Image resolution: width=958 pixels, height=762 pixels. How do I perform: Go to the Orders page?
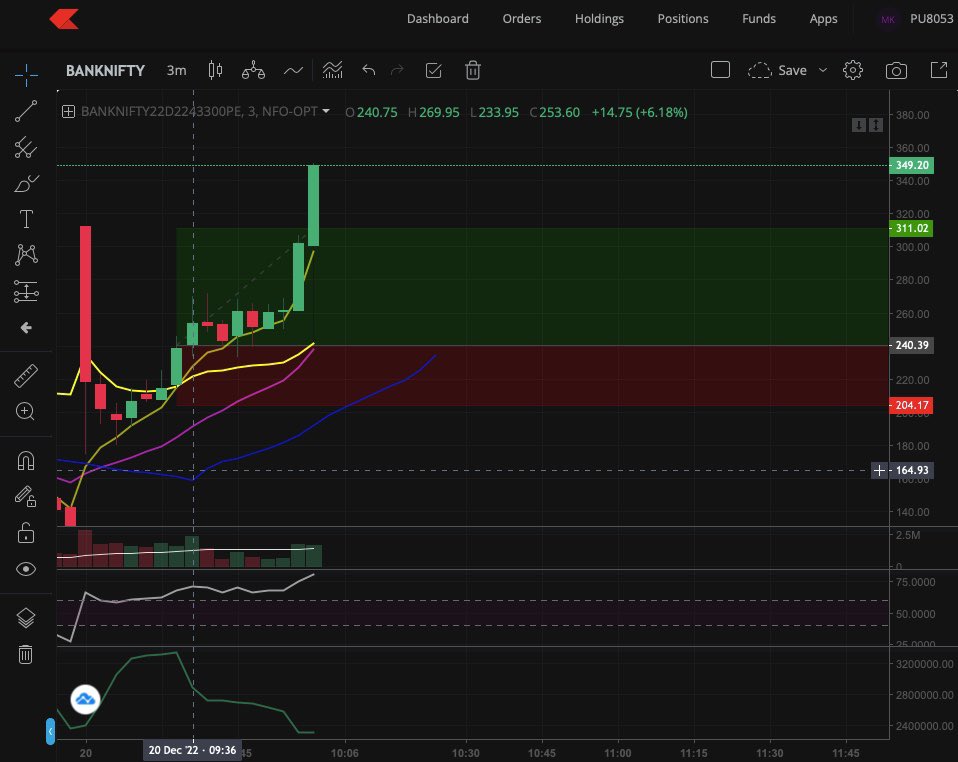(x=522, y=19)
